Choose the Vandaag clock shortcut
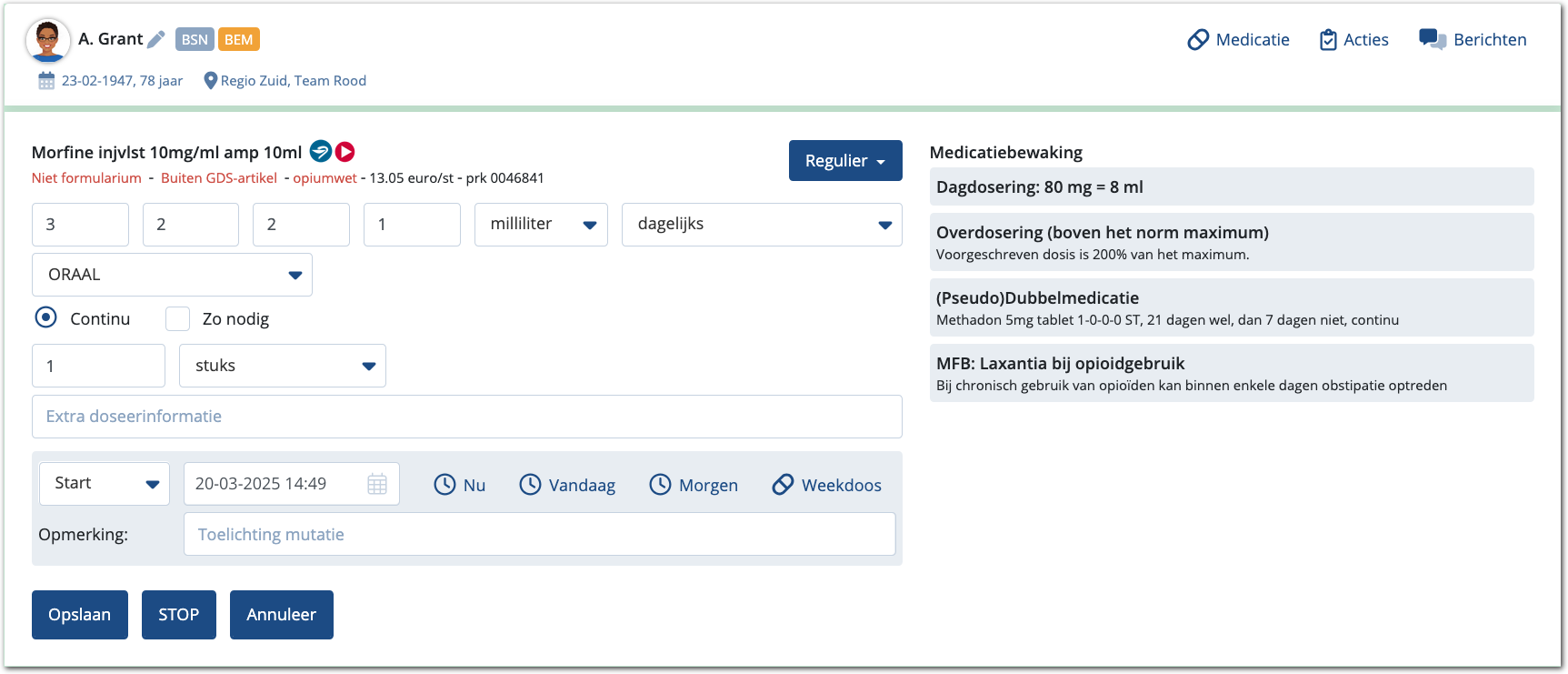The width and height of the screenshot is (1568, 674). coord(567,485)
